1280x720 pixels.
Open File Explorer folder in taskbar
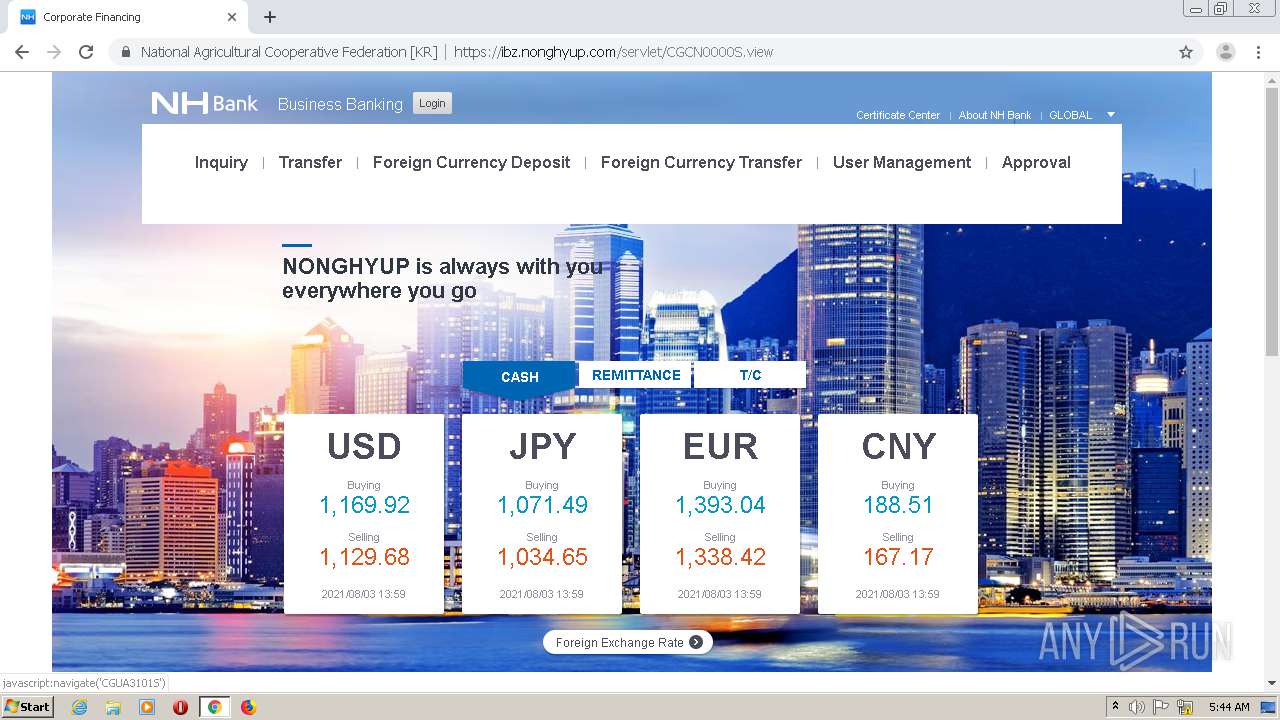[x=113, y=707]
